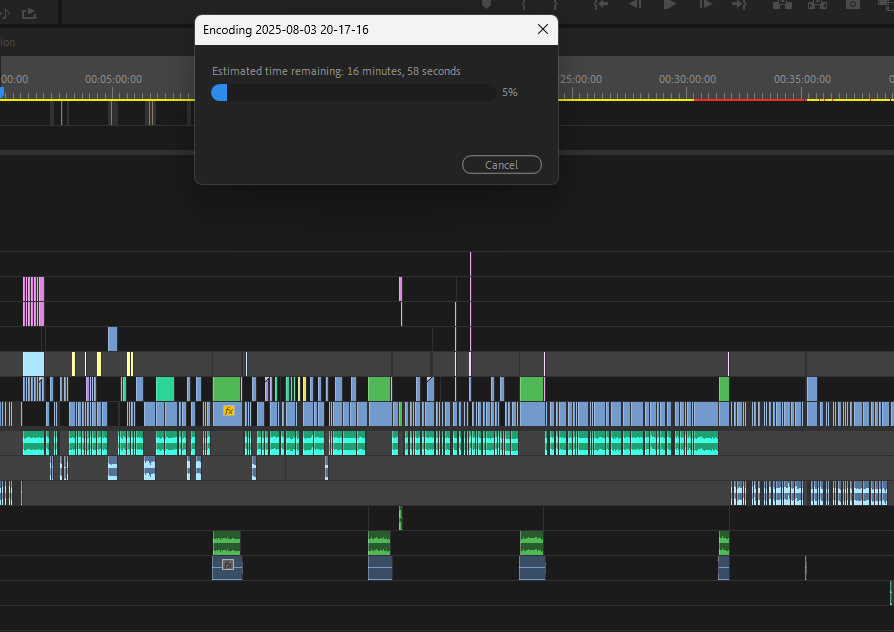Click the yellow fx badge on video clip

(x=228, y=411)
